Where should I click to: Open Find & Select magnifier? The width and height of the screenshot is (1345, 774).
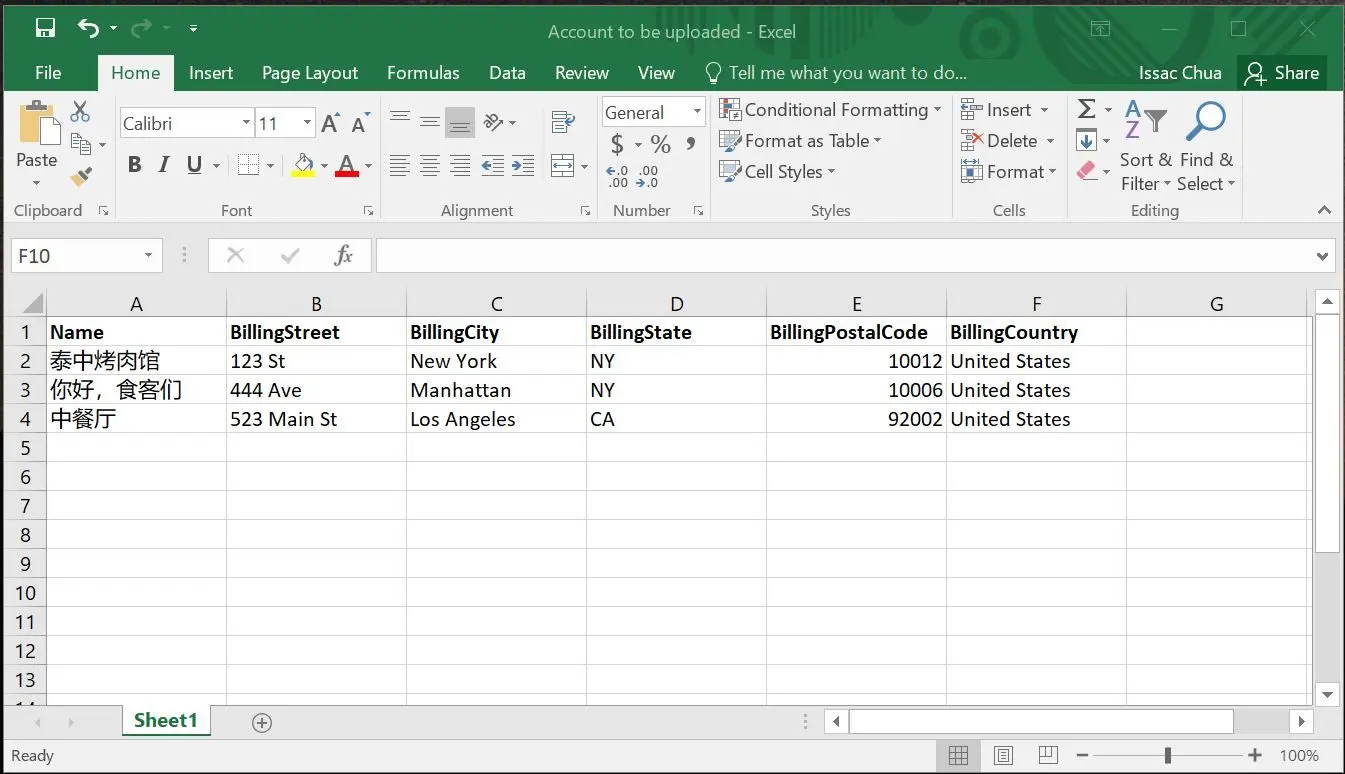[1206, 147]
